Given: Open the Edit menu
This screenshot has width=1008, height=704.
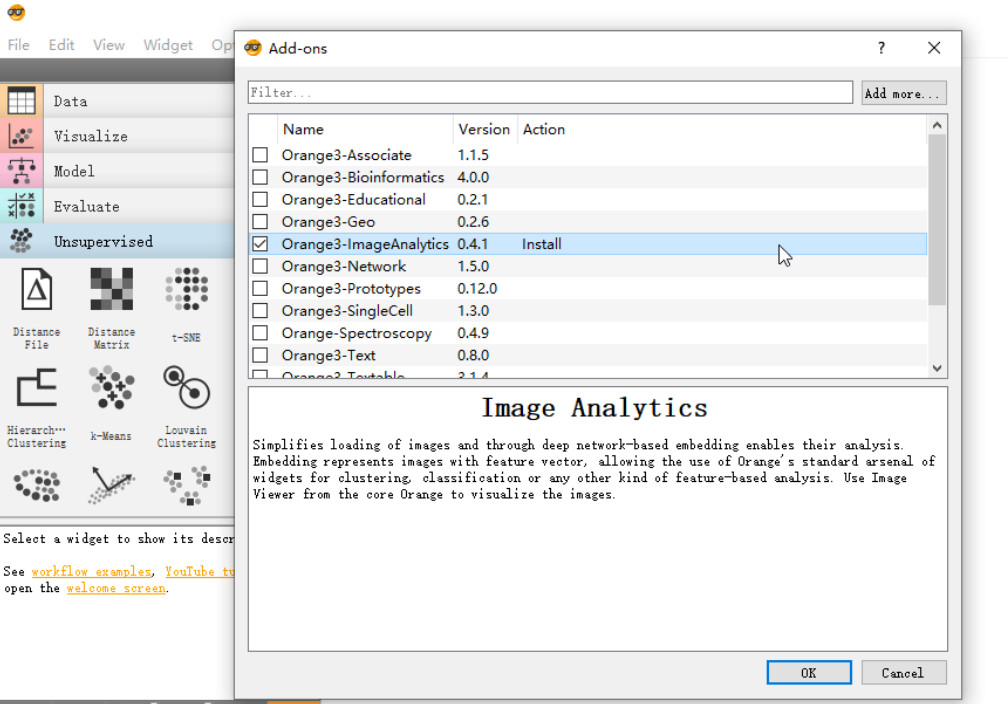Looking at the screenshot, I should (61, 45).
